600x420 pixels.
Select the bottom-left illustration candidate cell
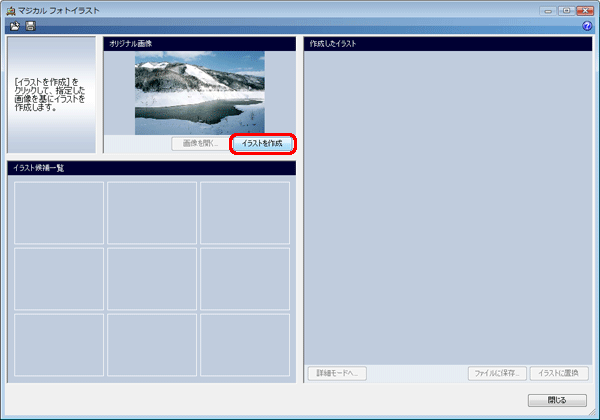pos(59,344)
